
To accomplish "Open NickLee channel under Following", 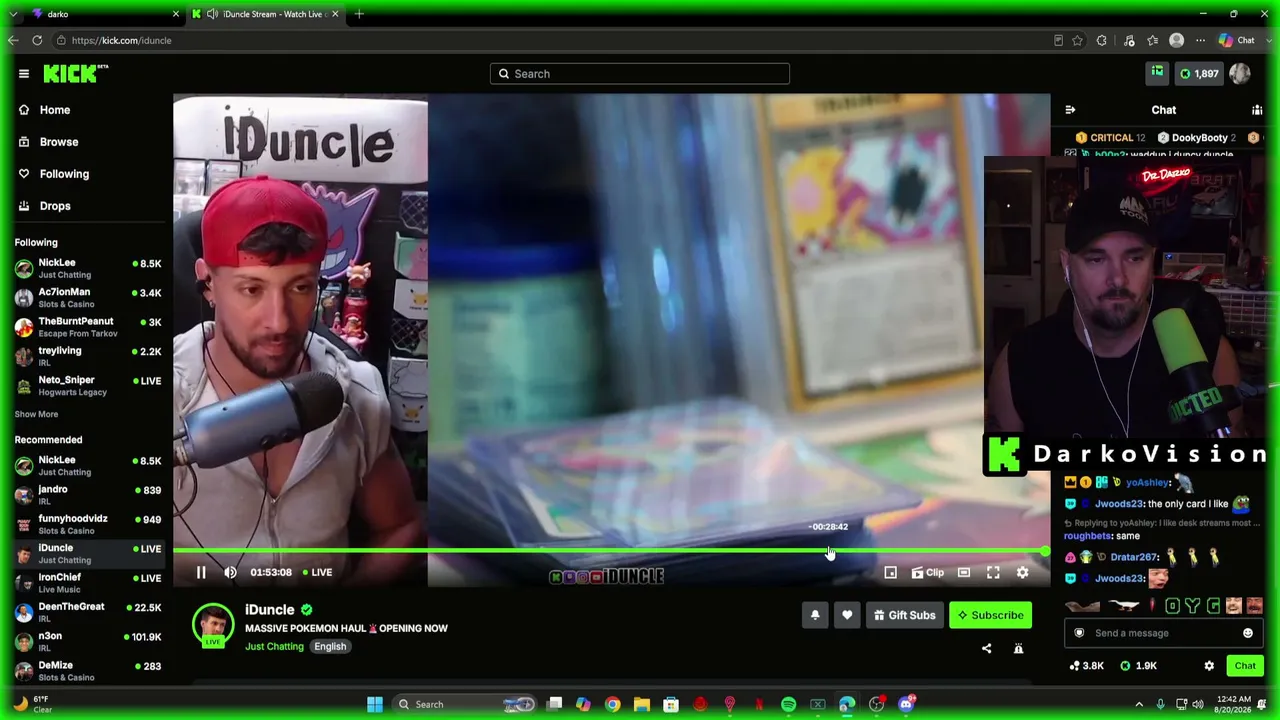I will click(x=87, y=268).
